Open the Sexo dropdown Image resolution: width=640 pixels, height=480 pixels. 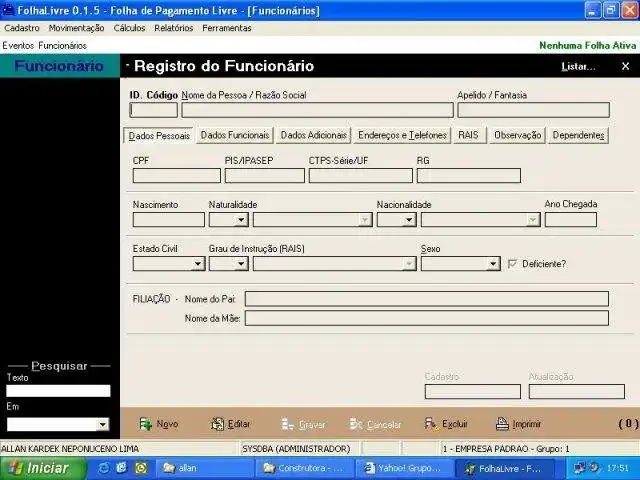tap(493, 264)
